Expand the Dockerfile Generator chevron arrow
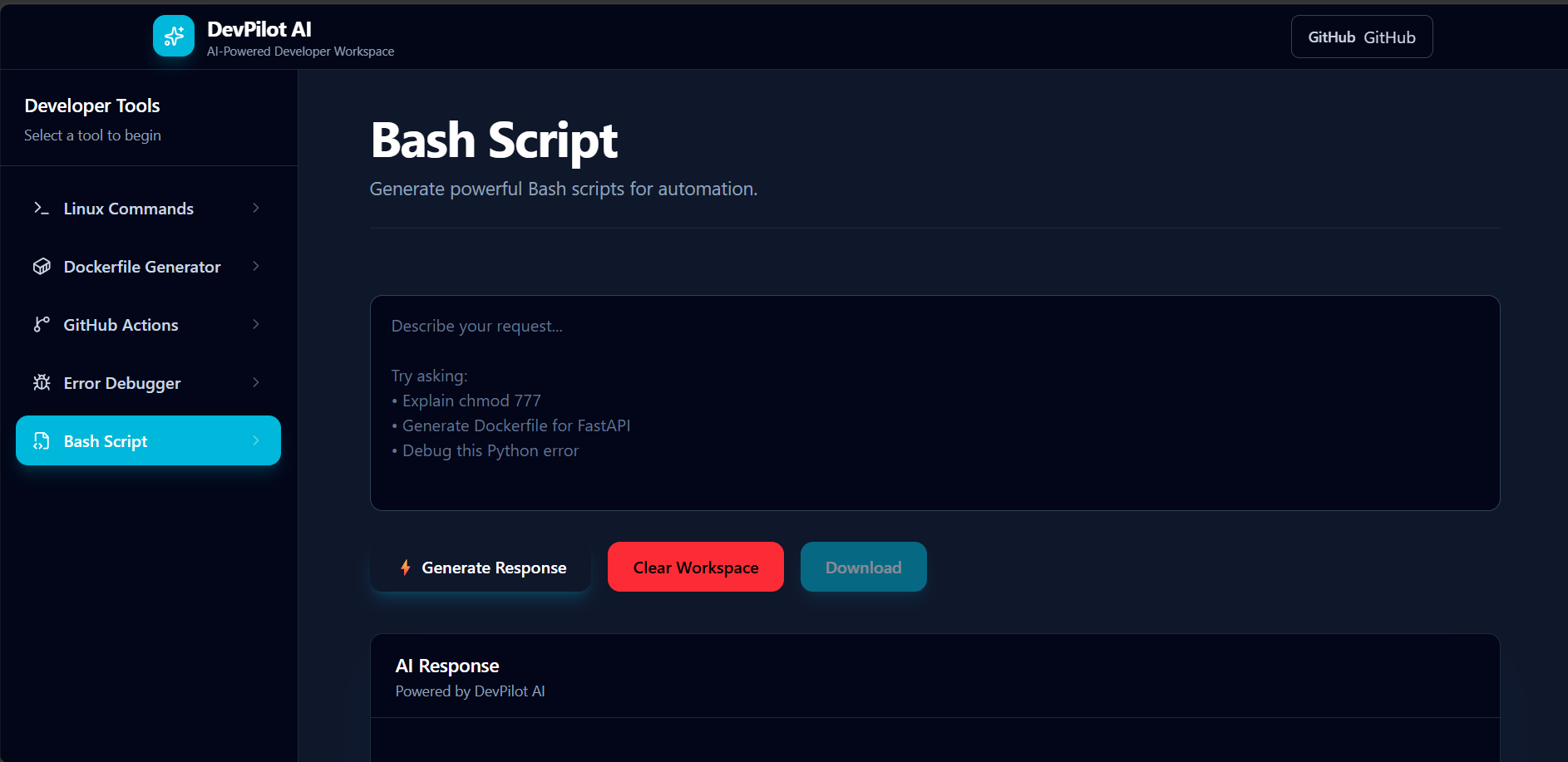This screenshot has width=1568, height=762. click(x=256, y=266)
